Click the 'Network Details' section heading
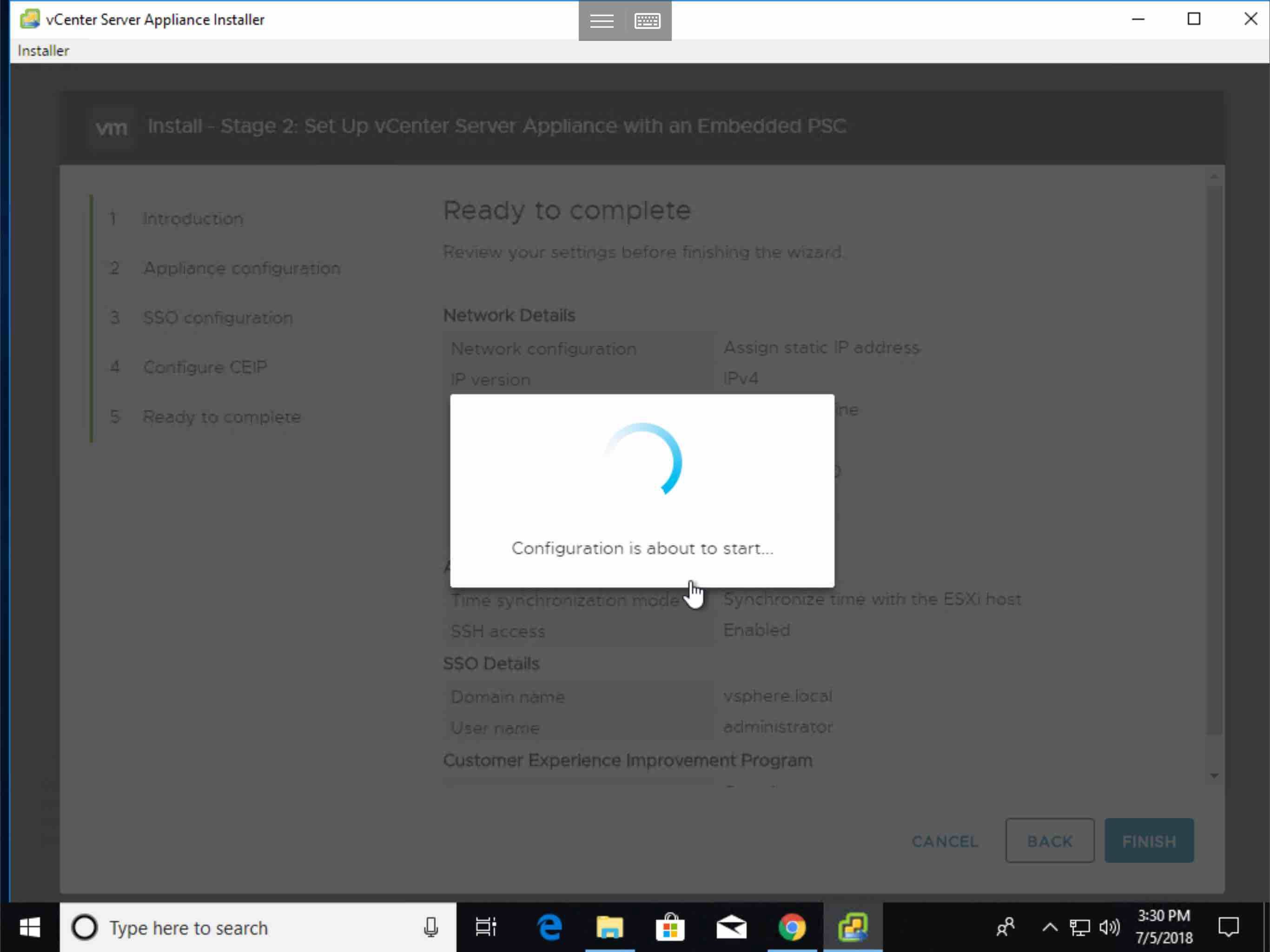 (509, 315)
